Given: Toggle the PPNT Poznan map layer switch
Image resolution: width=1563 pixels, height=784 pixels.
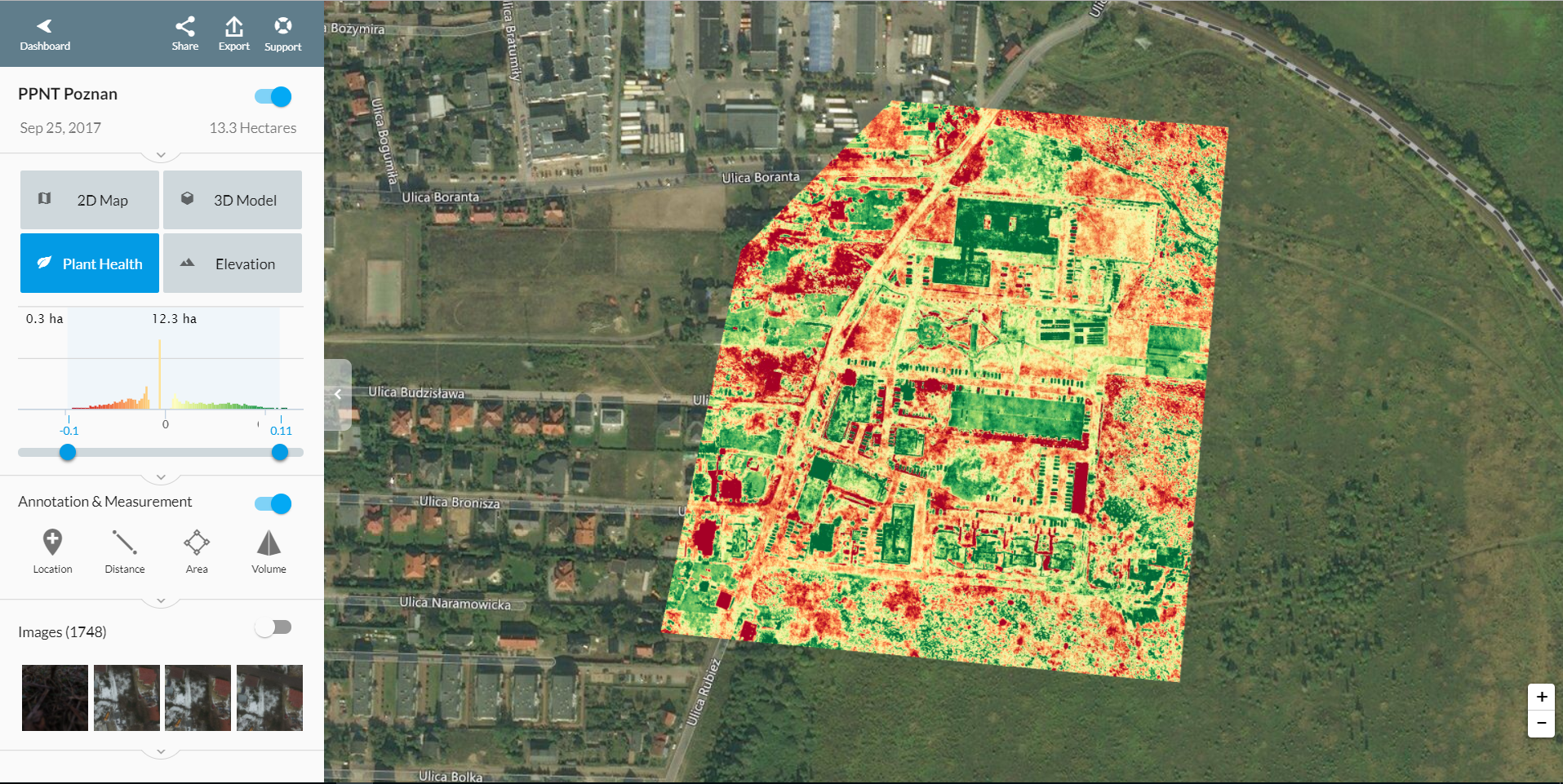Looking at the screenshot, I should [273, 97].
